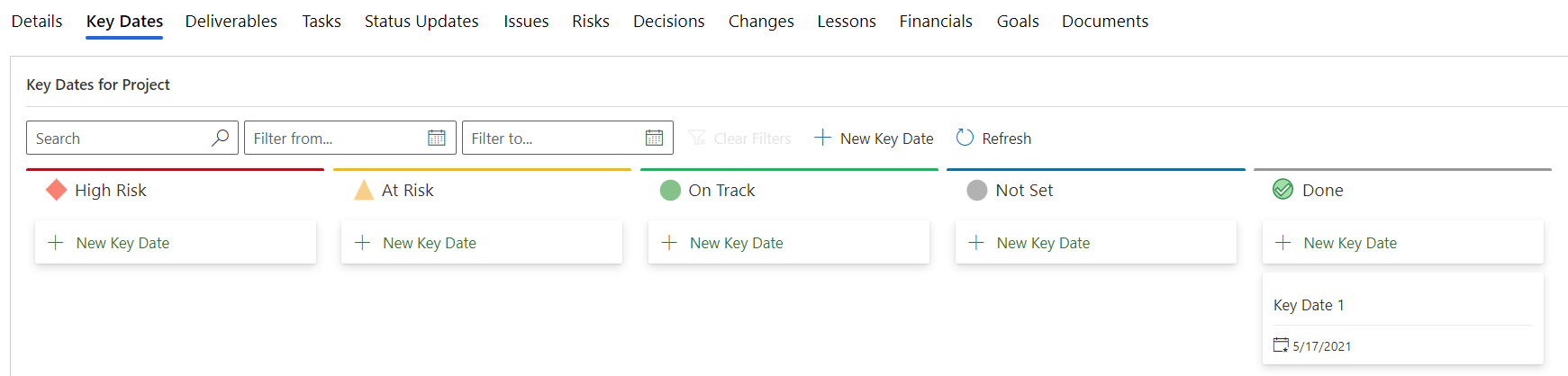Click the Refresh circular arrow icon

(965, 138)
